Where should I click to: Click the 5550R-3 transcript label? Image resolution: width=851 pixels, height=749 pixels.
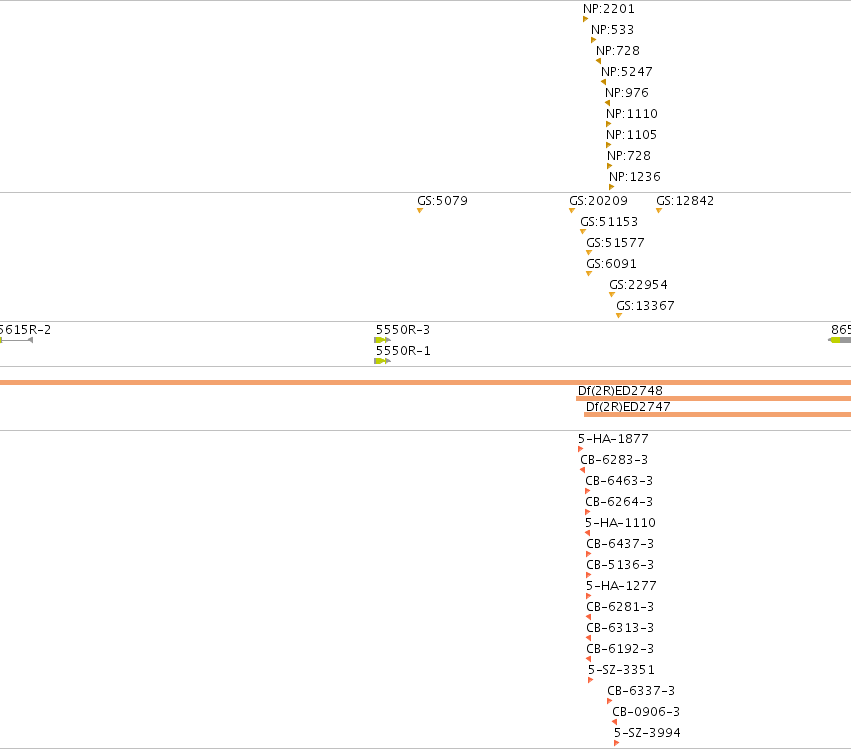pyautogui.click(x=403, y=330)
